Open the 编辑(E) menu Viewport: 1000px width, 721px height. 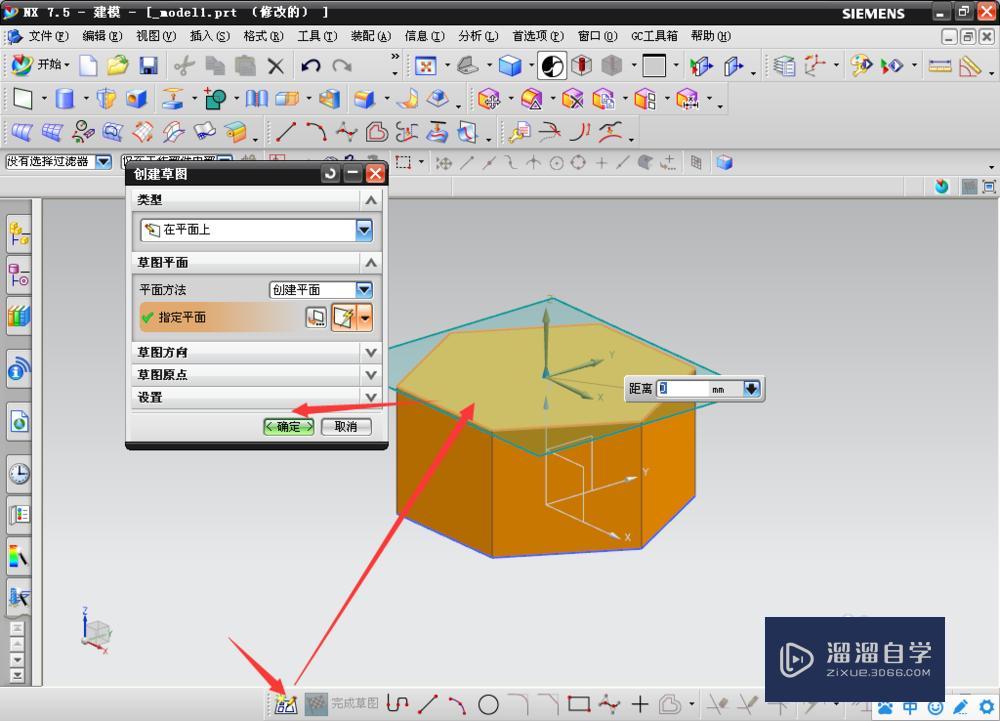102,36
